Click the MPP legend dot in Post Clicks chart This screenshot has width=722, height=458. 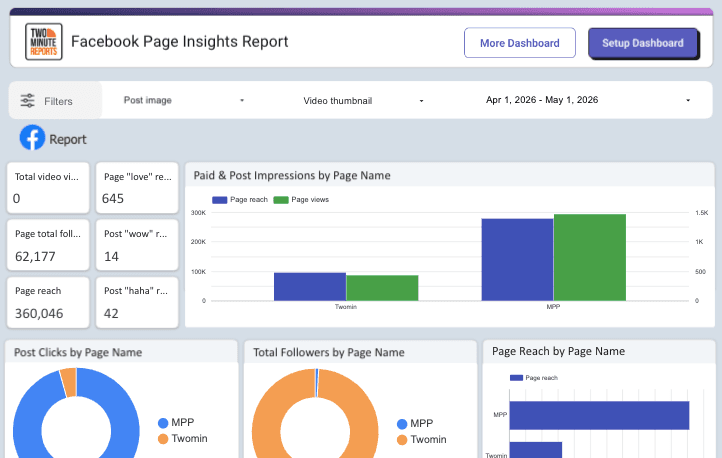pos(163,423)
